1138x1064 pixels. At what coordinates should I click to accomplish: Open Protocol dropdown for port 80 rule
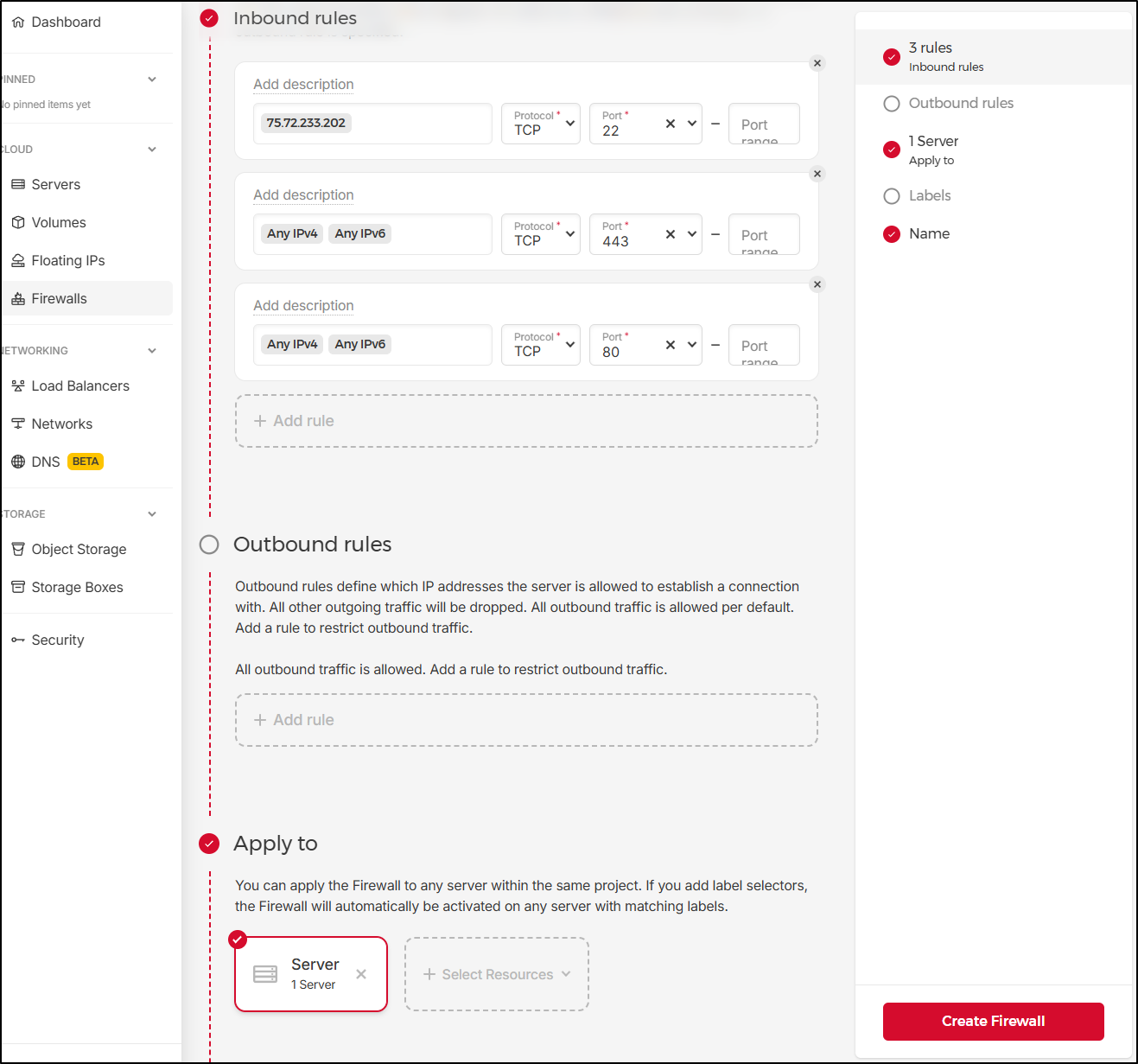541,345
